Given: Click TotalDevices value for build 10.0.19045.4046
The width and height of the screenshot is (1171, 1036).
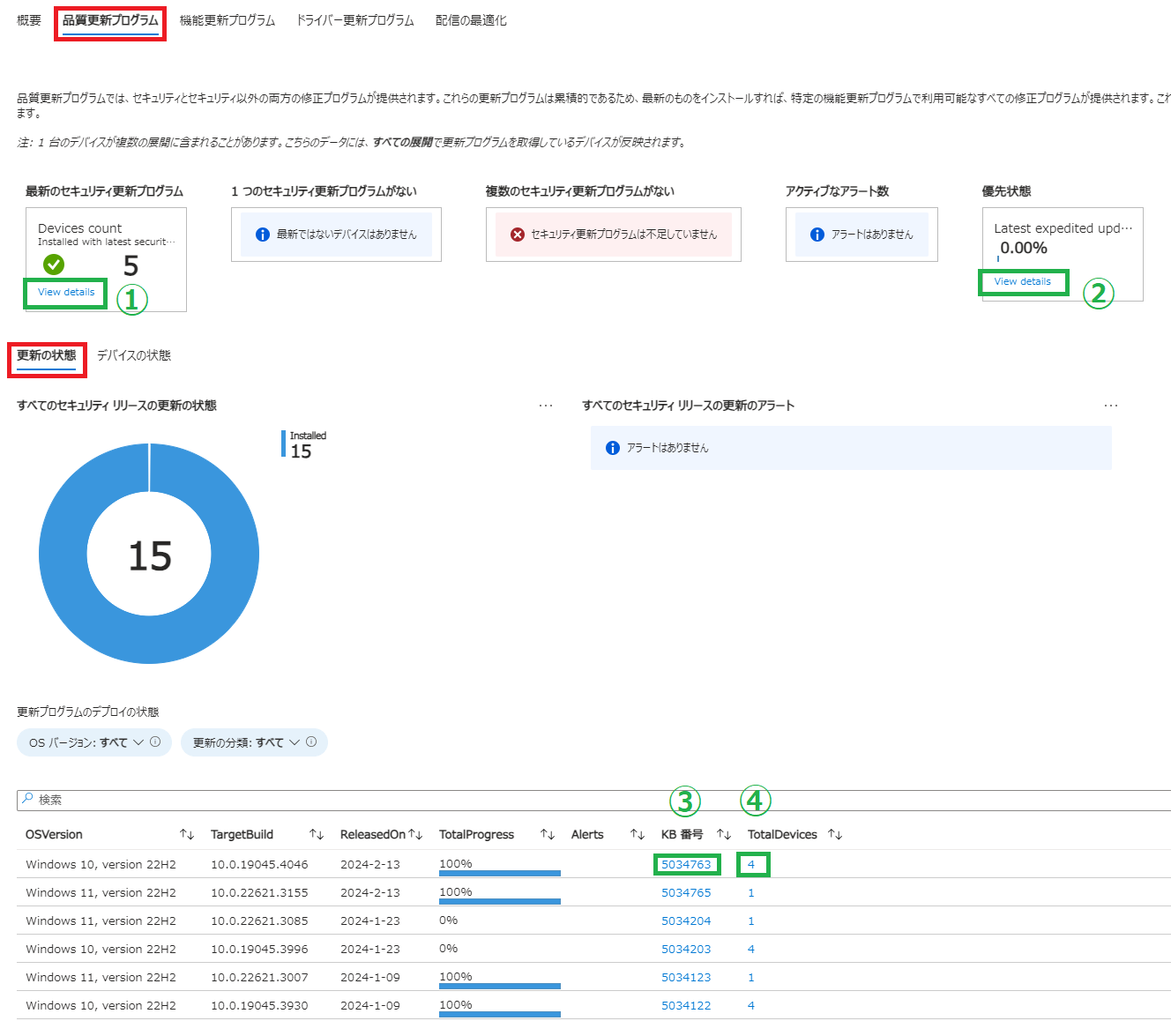Looking at the screenshot, I should (751, 864).
